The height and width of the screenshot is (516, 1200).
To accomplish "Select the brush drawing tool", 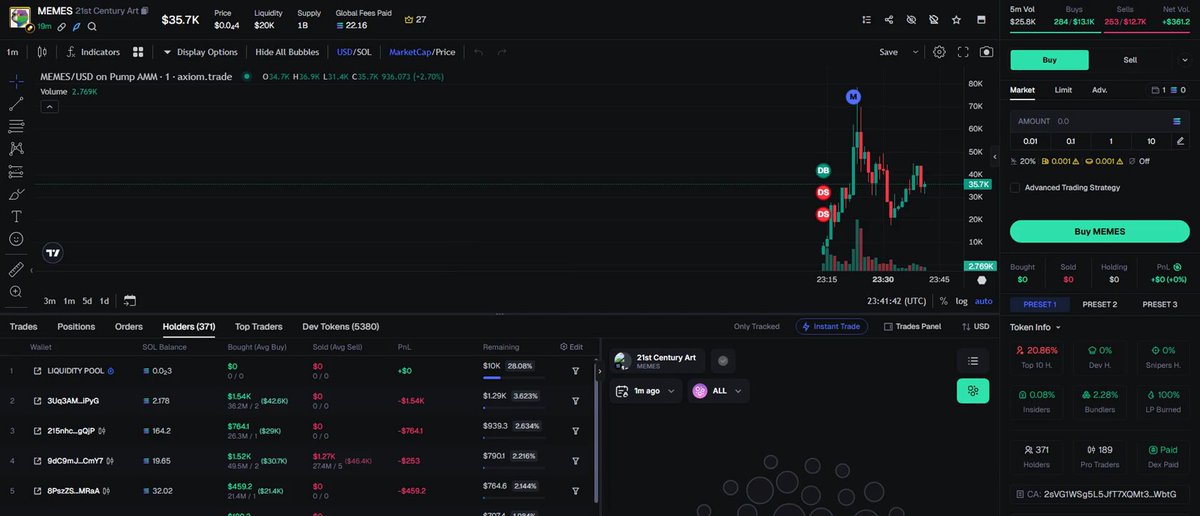I will pyautogui.click(x=16, y=194).
